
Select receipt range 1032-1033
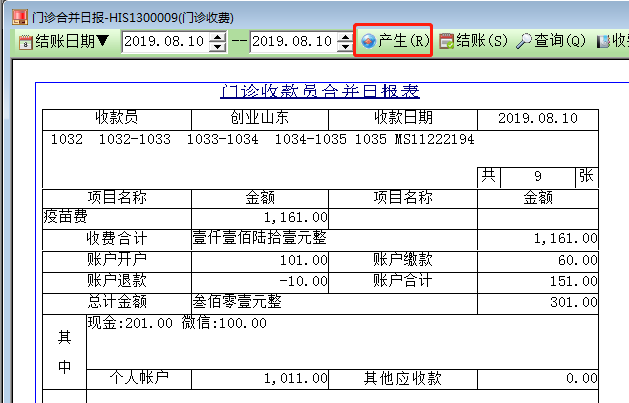point(135,139)
